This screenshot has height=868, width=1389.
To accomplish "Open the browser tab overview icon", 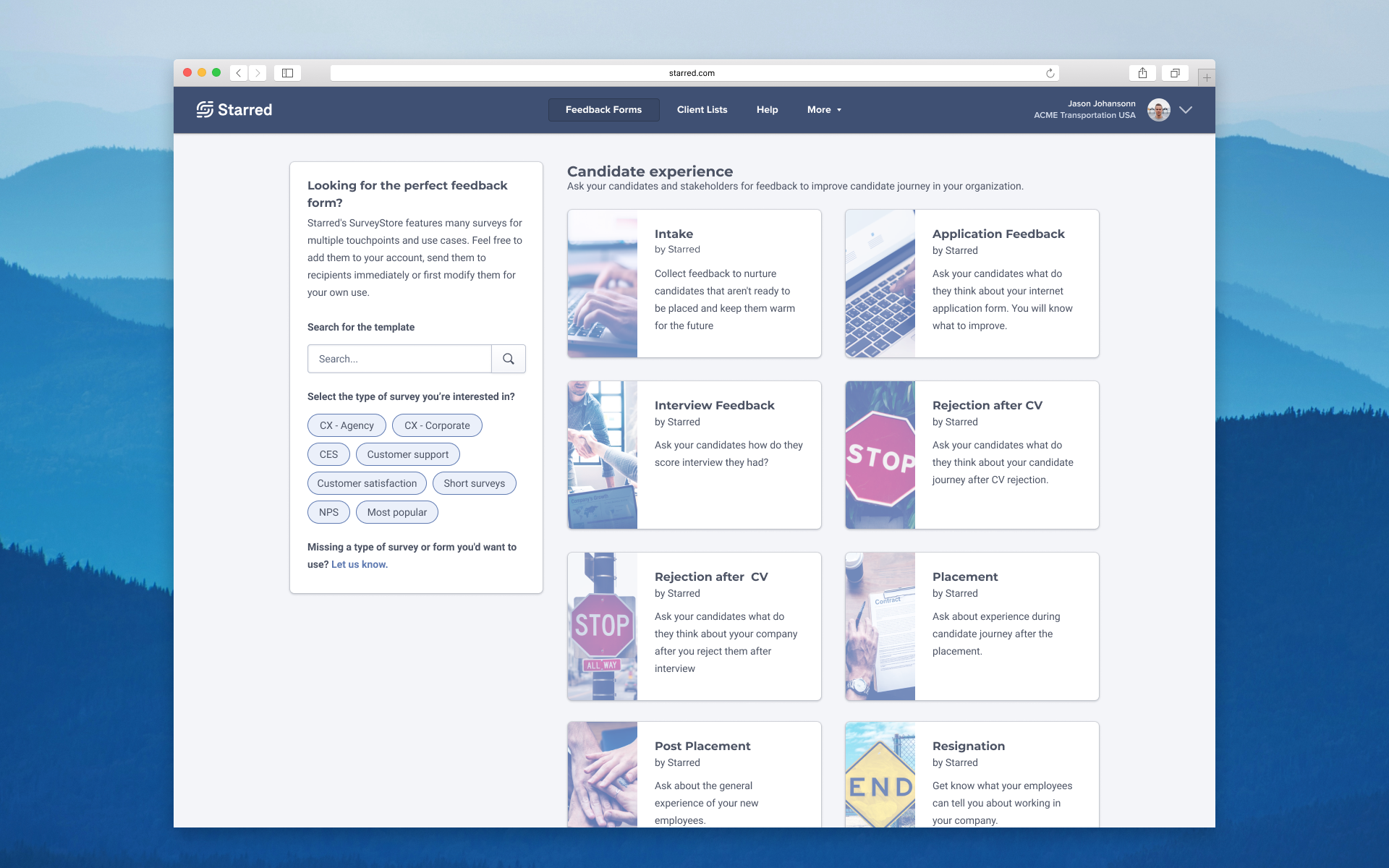I will click(1175, 73).
